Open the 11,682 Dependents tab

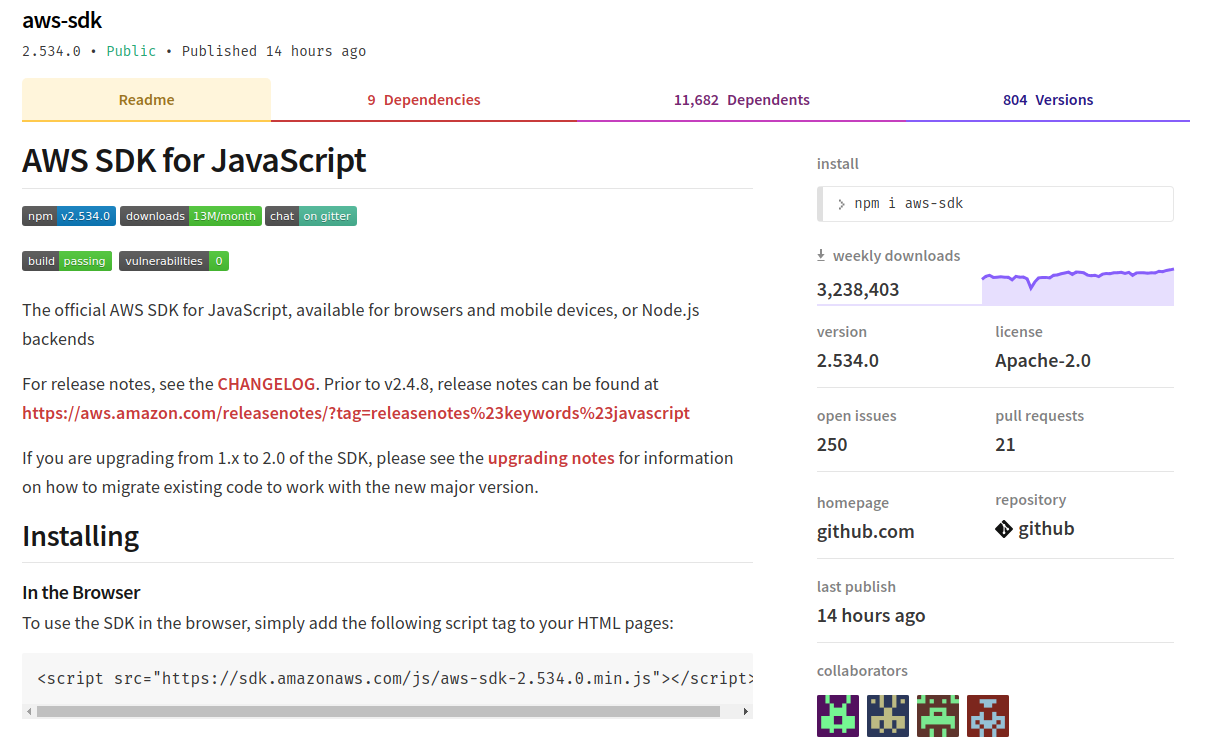click(x=742, y=100)
